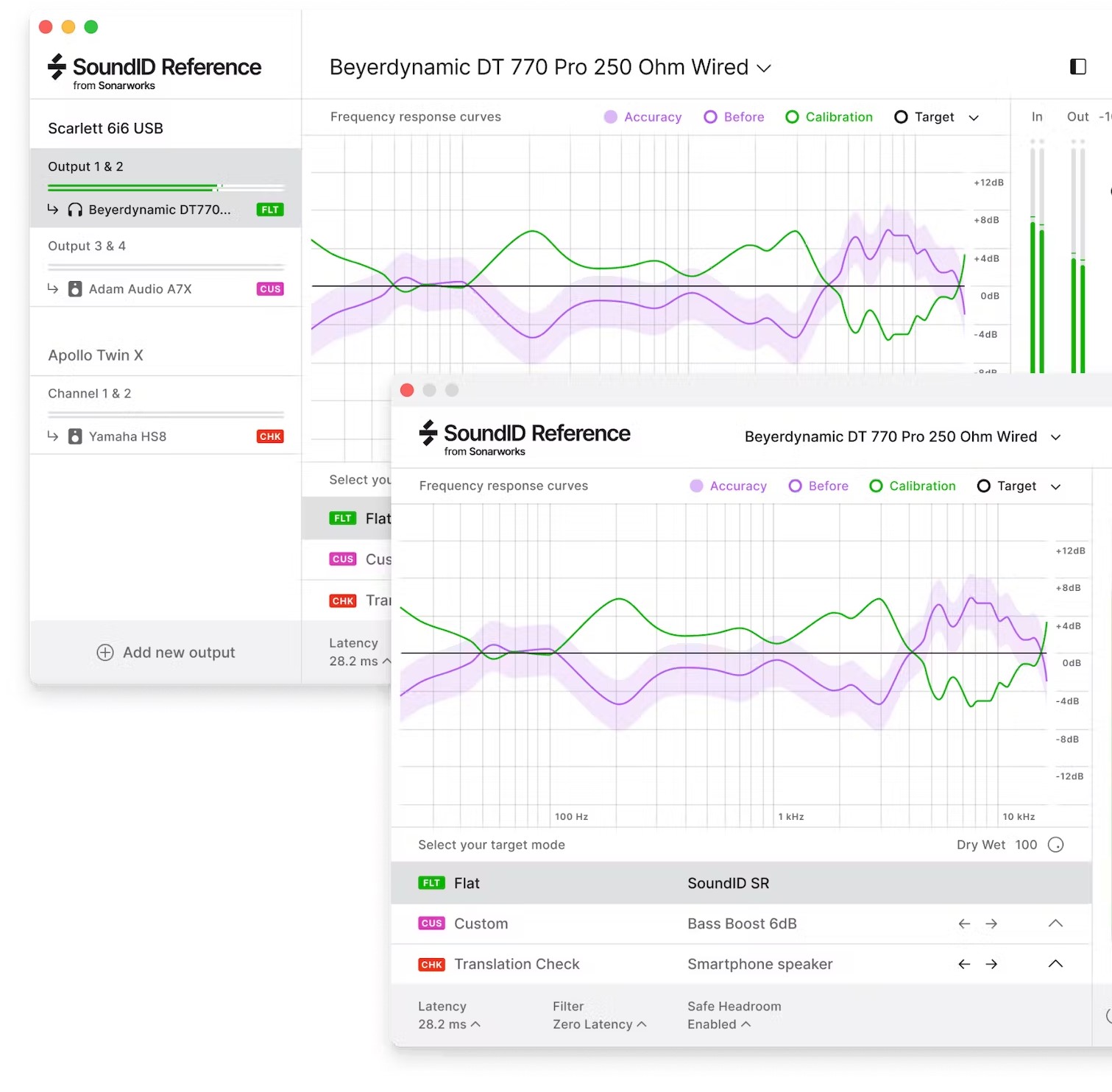Image resolution: width=1112 pixels, height=1092 pixels.
Task: Adjust Output 3 & 4 volume slider
Action: [x=166, y=267]
